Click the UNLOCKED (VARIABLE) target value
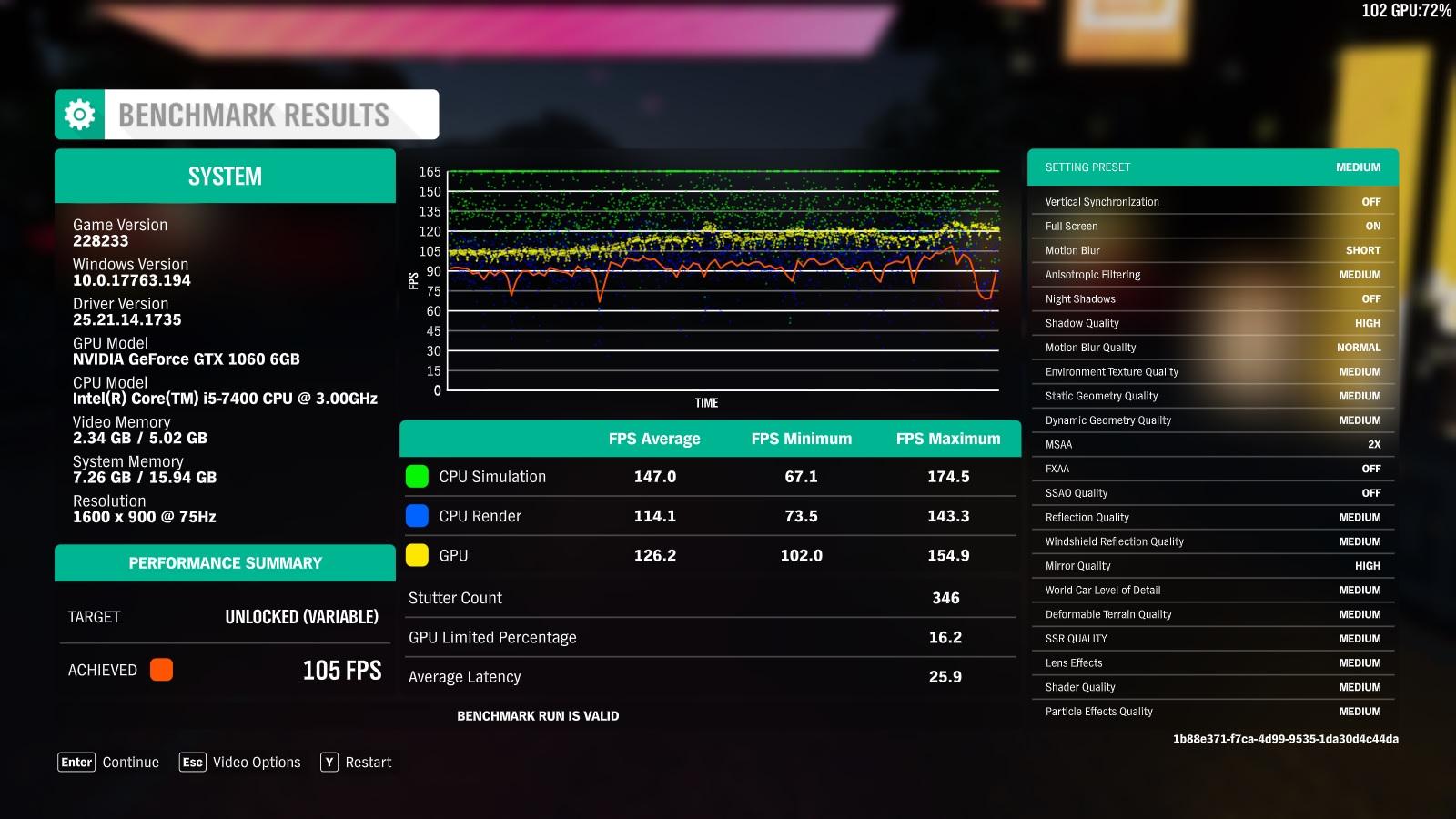The height and width of the screenshot is (819, 1456). click(301, 617)
